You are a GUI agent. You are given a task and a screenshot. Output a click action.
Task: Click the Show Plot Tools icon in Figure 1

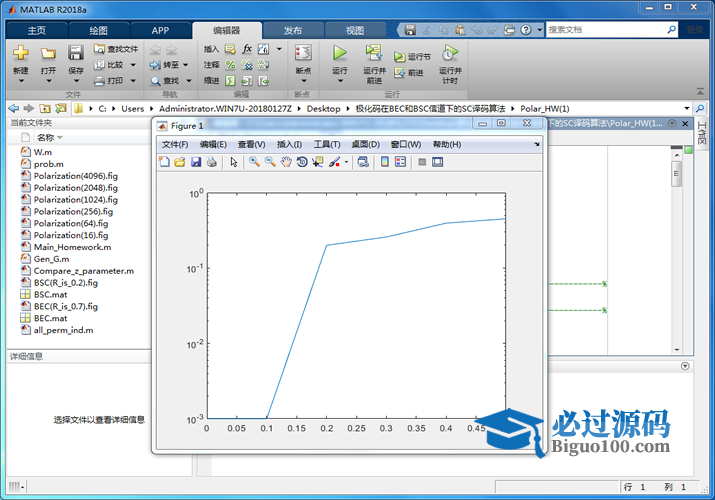point(438,162)
